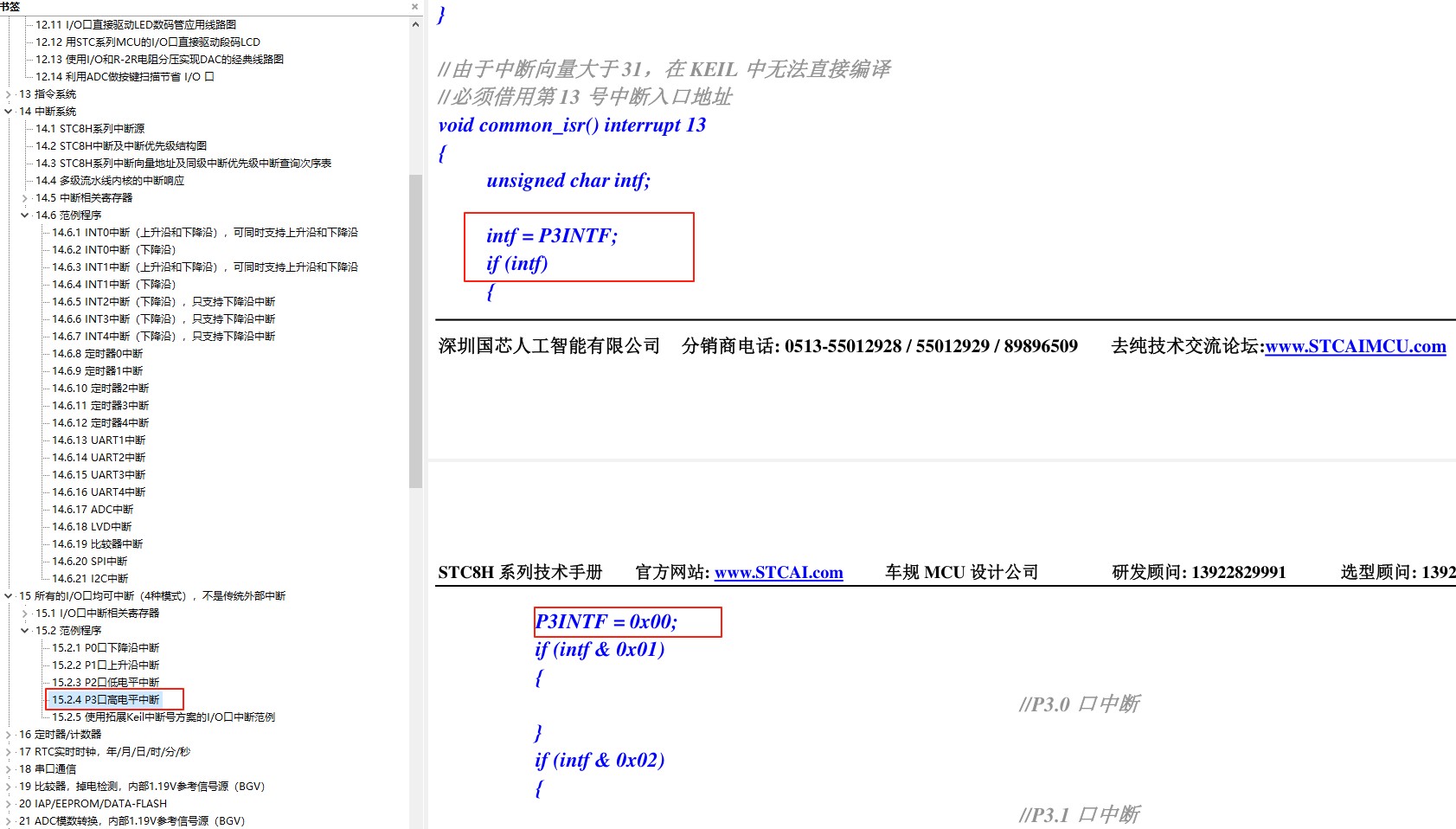Select 14.6.6 INT3中断 bookmark
The image size is (1456, 829).
coord(164,319)
